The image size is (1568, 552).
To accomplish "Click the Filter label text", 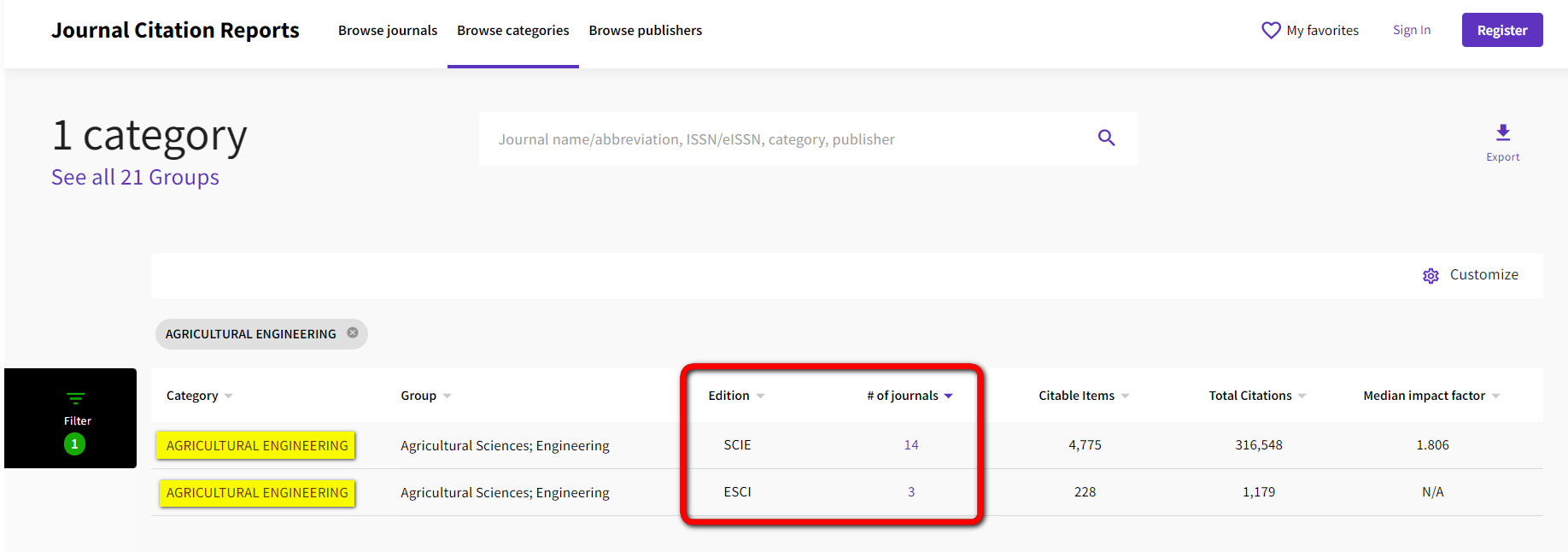I will [x=77, y=420].
